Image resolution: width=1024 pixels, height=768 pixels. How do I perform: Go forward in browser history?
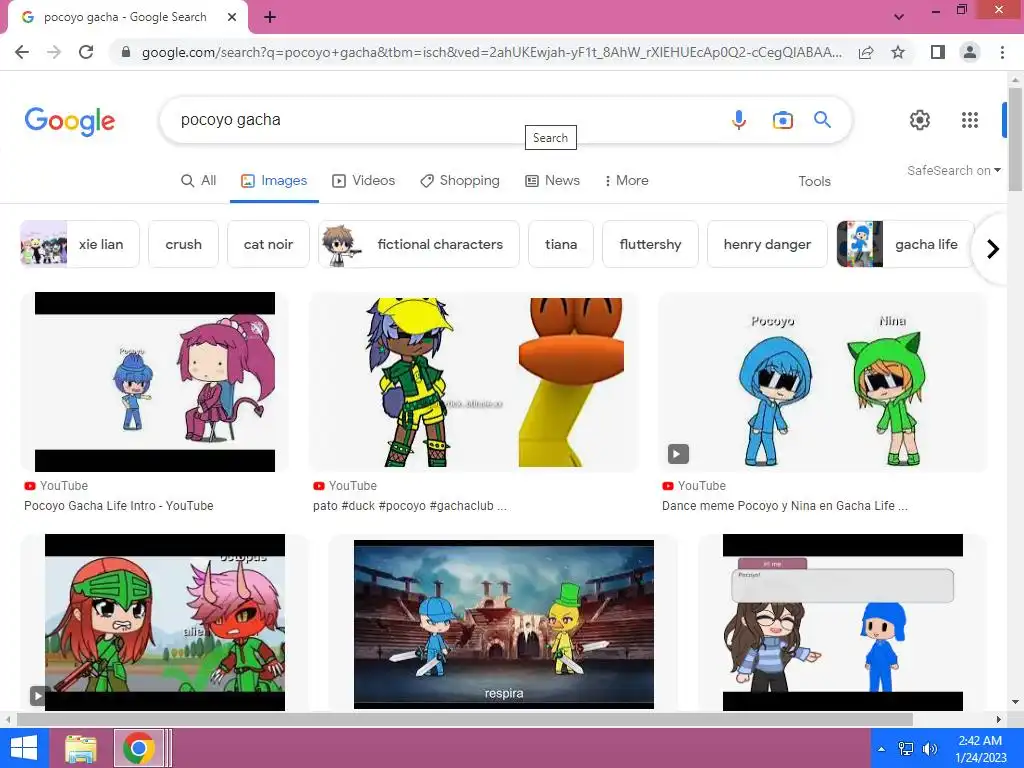[x=54, y=52]
